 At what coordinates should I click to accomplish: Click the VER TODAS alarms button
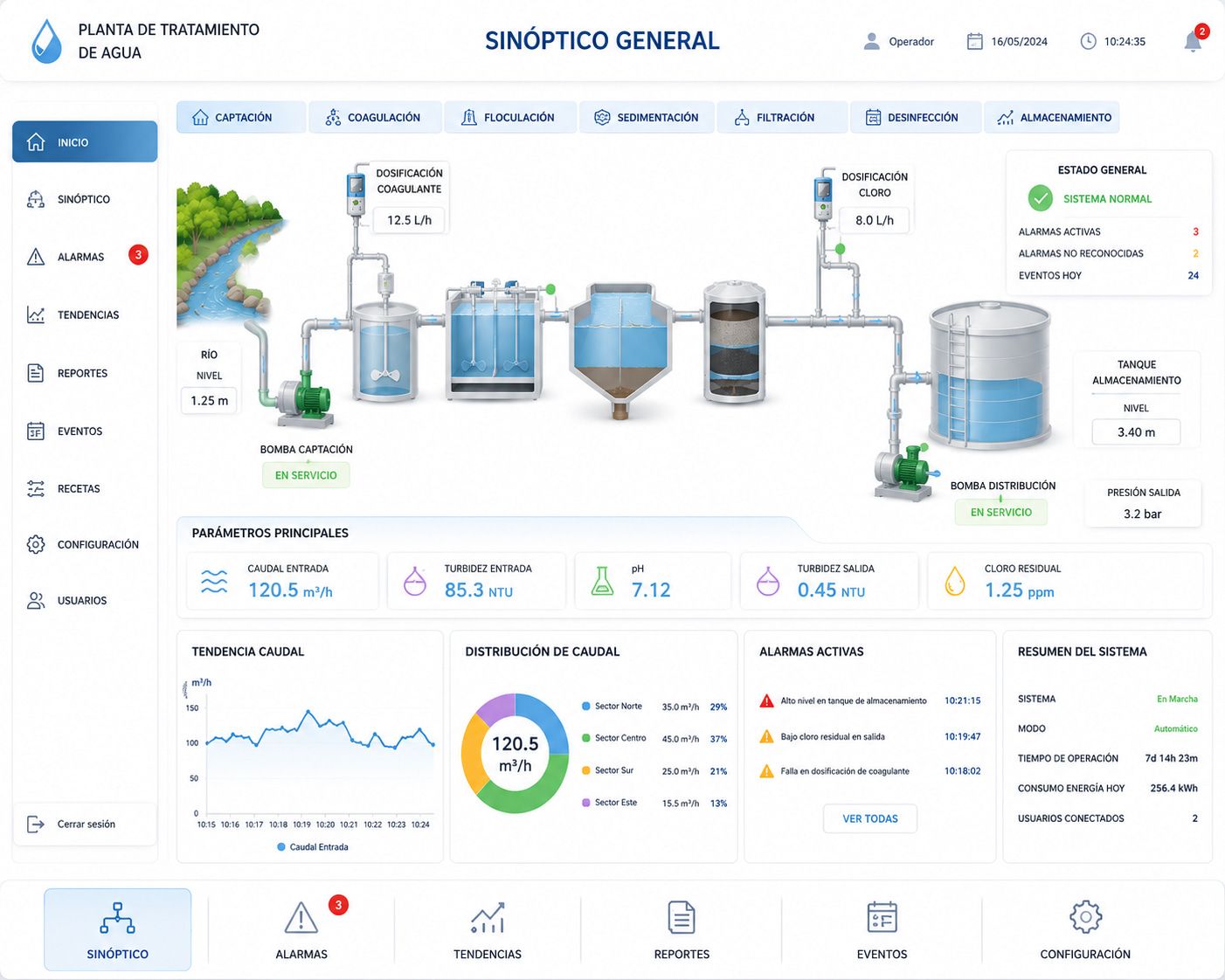[870, 818]
